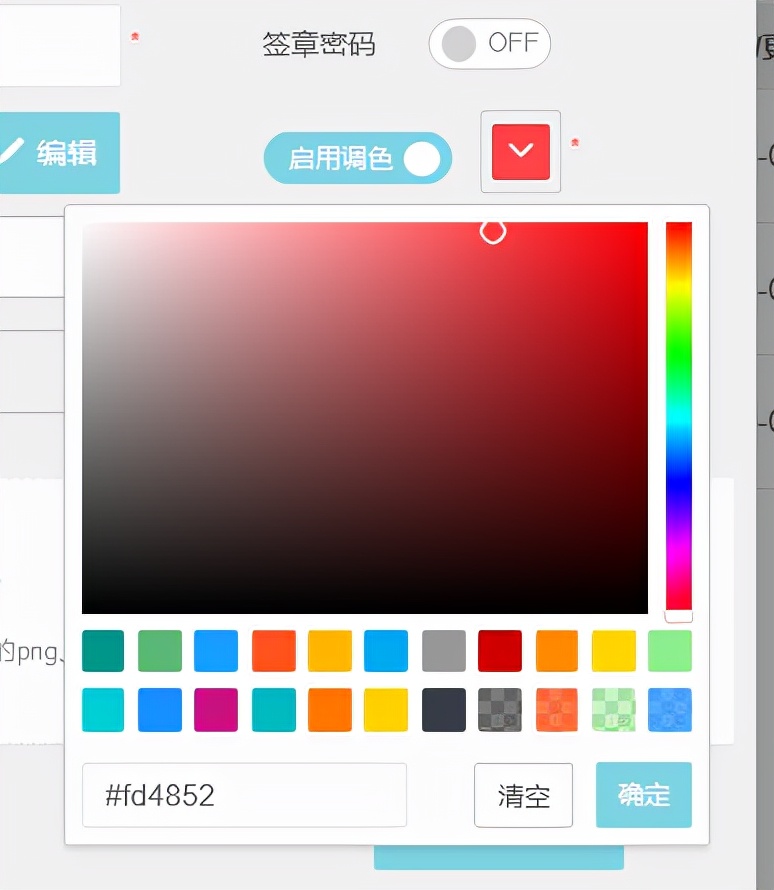Screen dimensions: 774x890
Task: Click the rainbow hue slider bar
Action: (x=679, y=418)
